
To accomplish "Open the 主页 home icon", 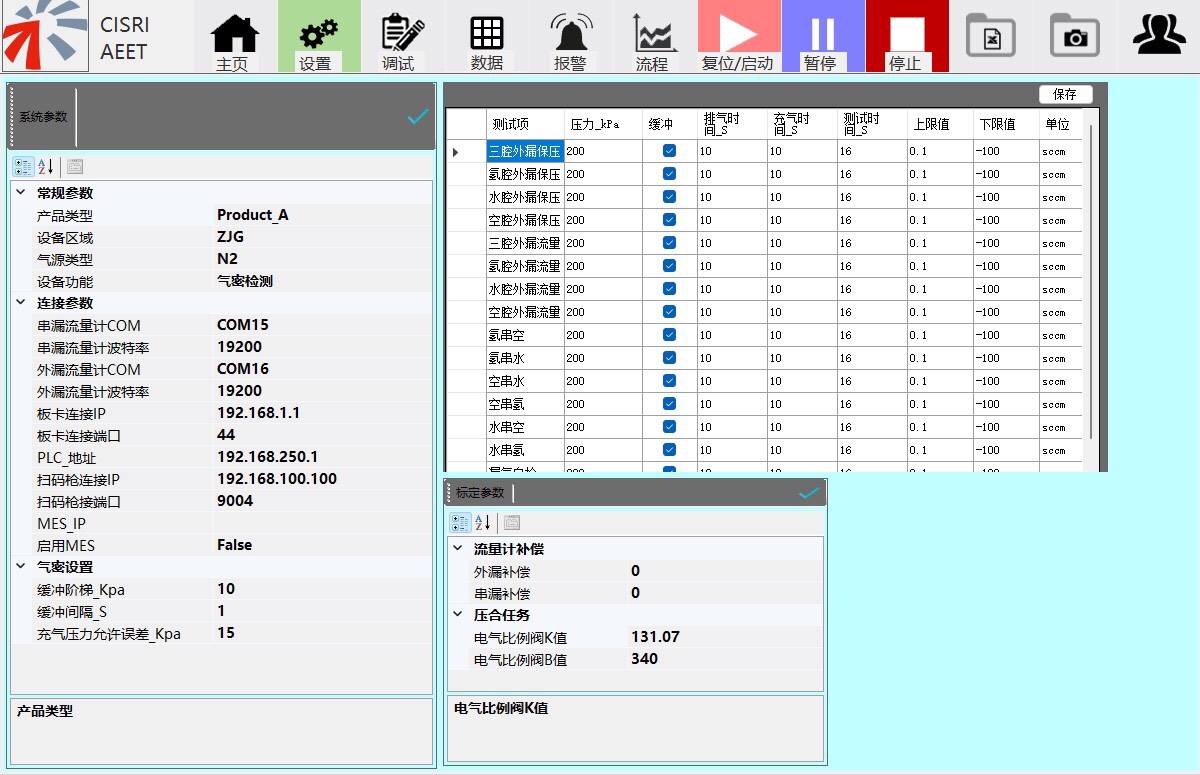I will coord(235,37).
